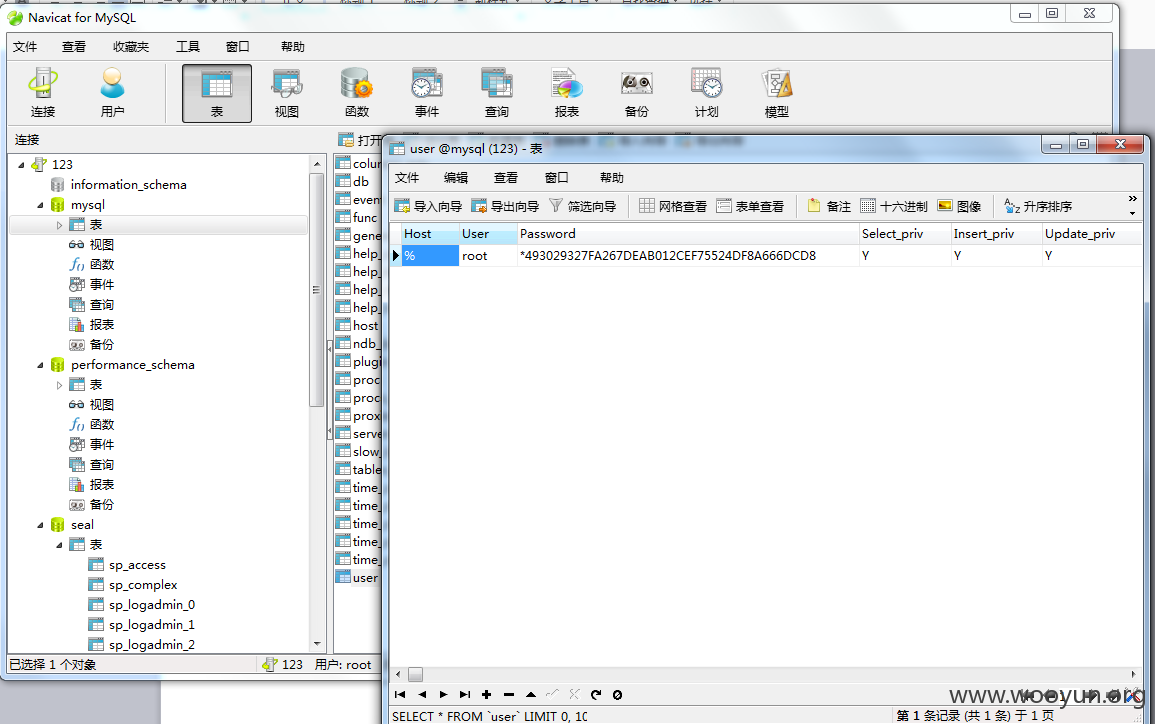Open 筛选向导 filter wizard
Viewport: 1155px width, 724px height.
pos(583,206)
